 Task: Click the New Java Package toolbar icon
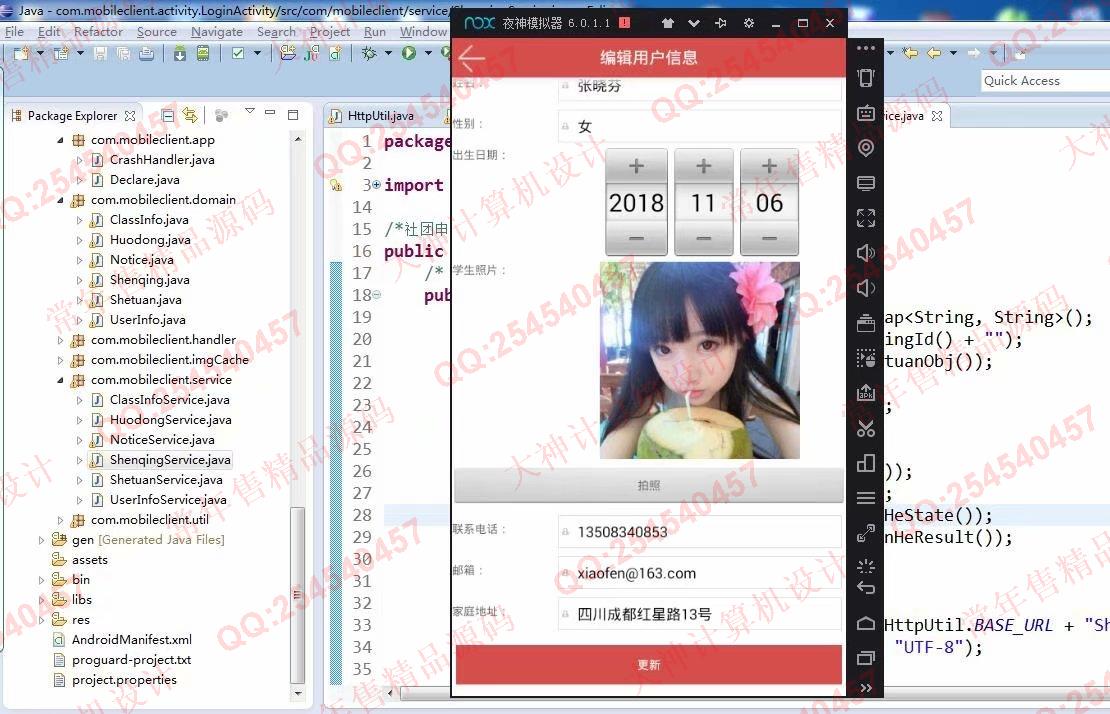pos(287,53)
